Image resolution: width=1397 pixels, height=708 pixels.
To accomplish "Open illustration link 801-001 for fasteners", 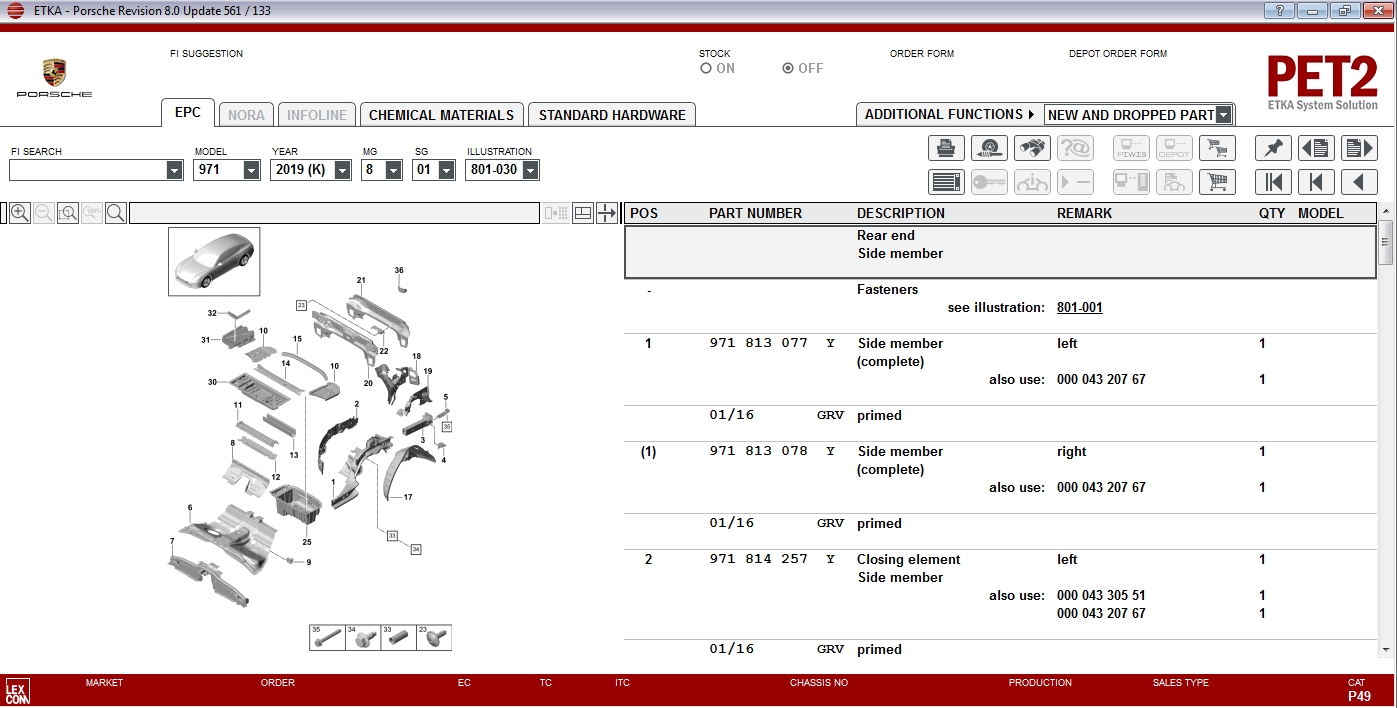I will [1079, 307].
